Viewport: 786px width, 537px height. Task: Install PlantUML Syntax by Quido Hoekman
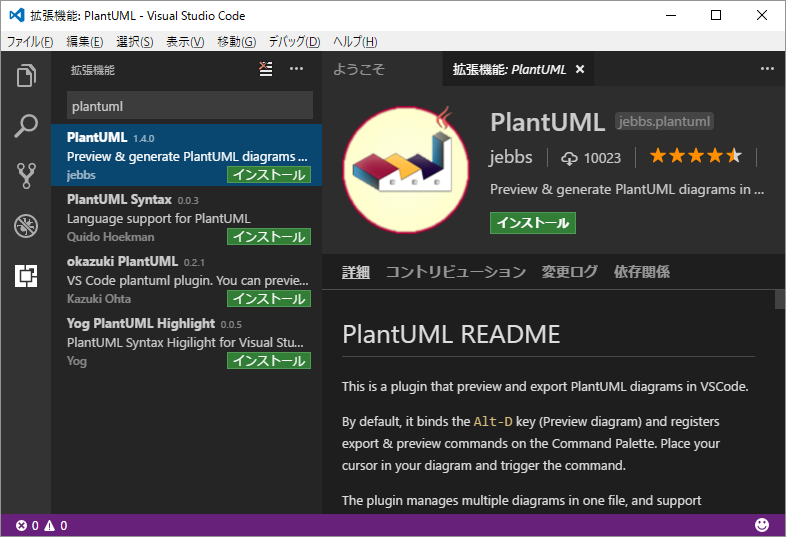pyautogui.click(x=269, y=237)
